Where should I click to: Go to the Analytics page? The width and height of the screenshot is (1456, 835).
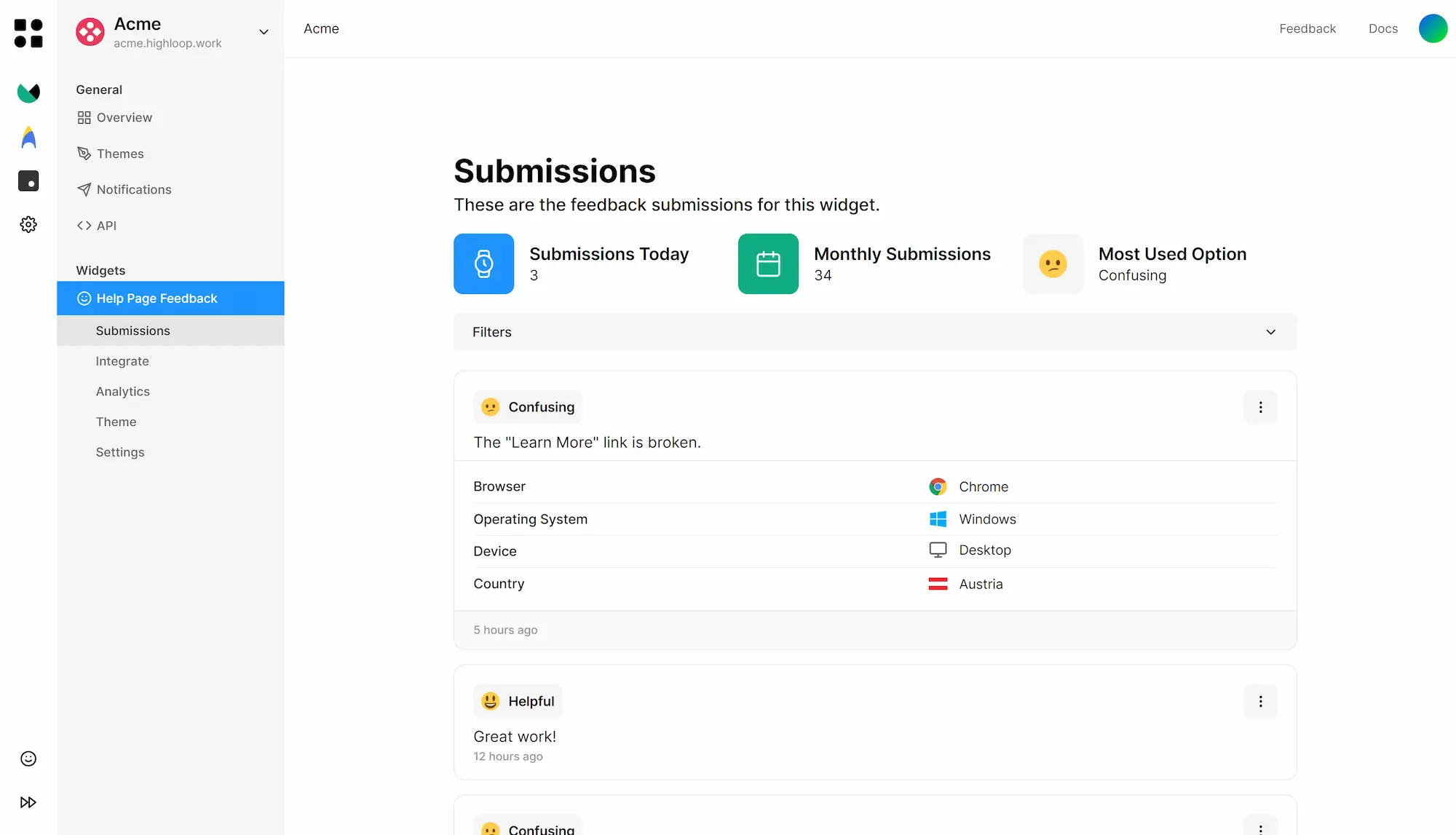pyautogui.click(x=122, y=392)
